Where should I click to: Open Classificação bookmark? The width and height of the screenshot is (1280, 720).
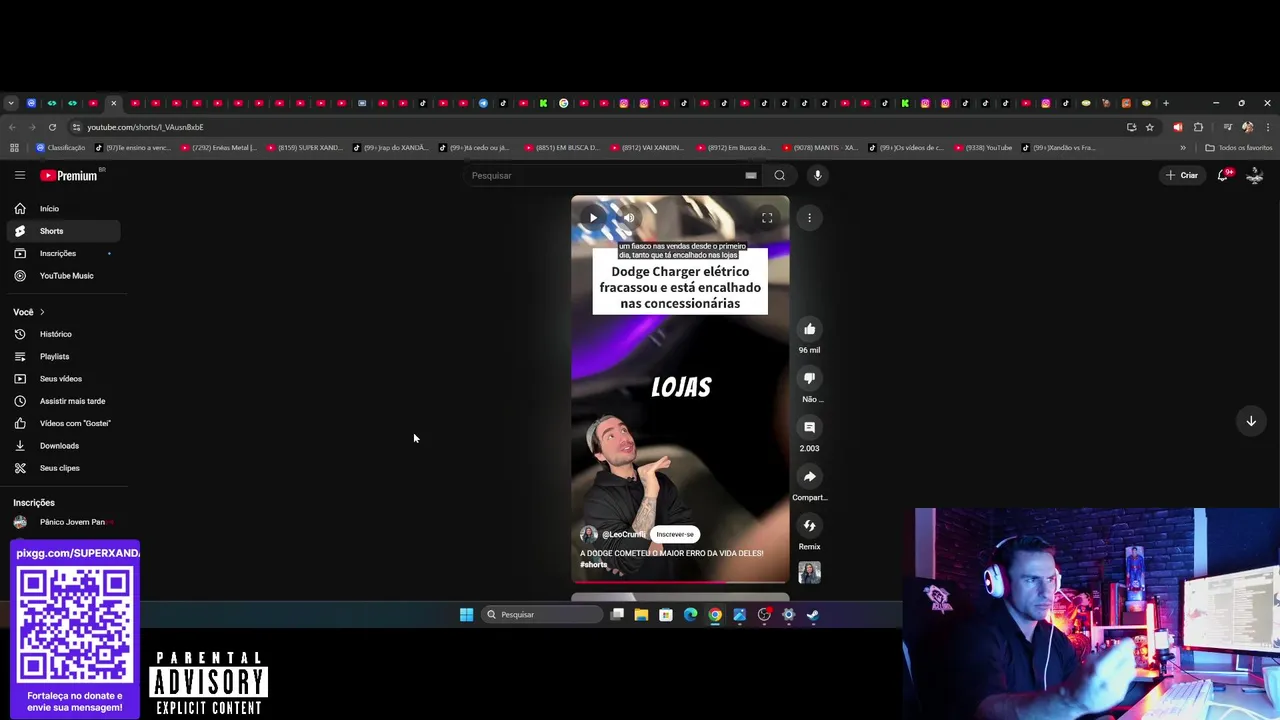point(60,148)
